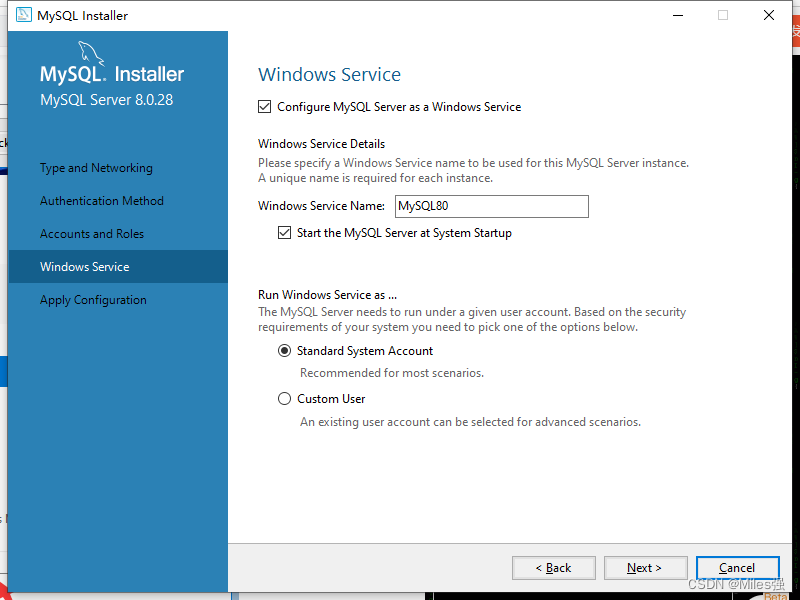800x600 pixels.
Task: Click the Back button
Action: (x=554, y=568)
